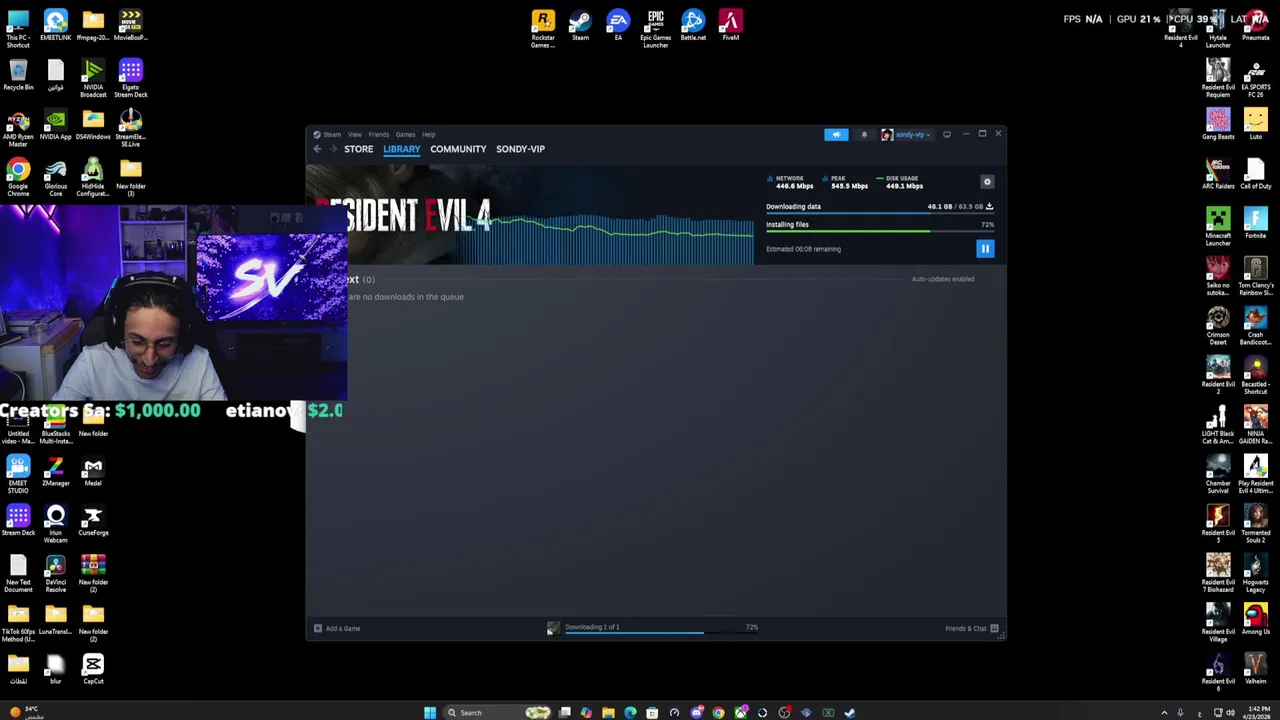Viewport: 1280px width, 720px height.
Task: Show hidden system tray icons chevron
Action: pyautogui.click(x=1164, y=712)
